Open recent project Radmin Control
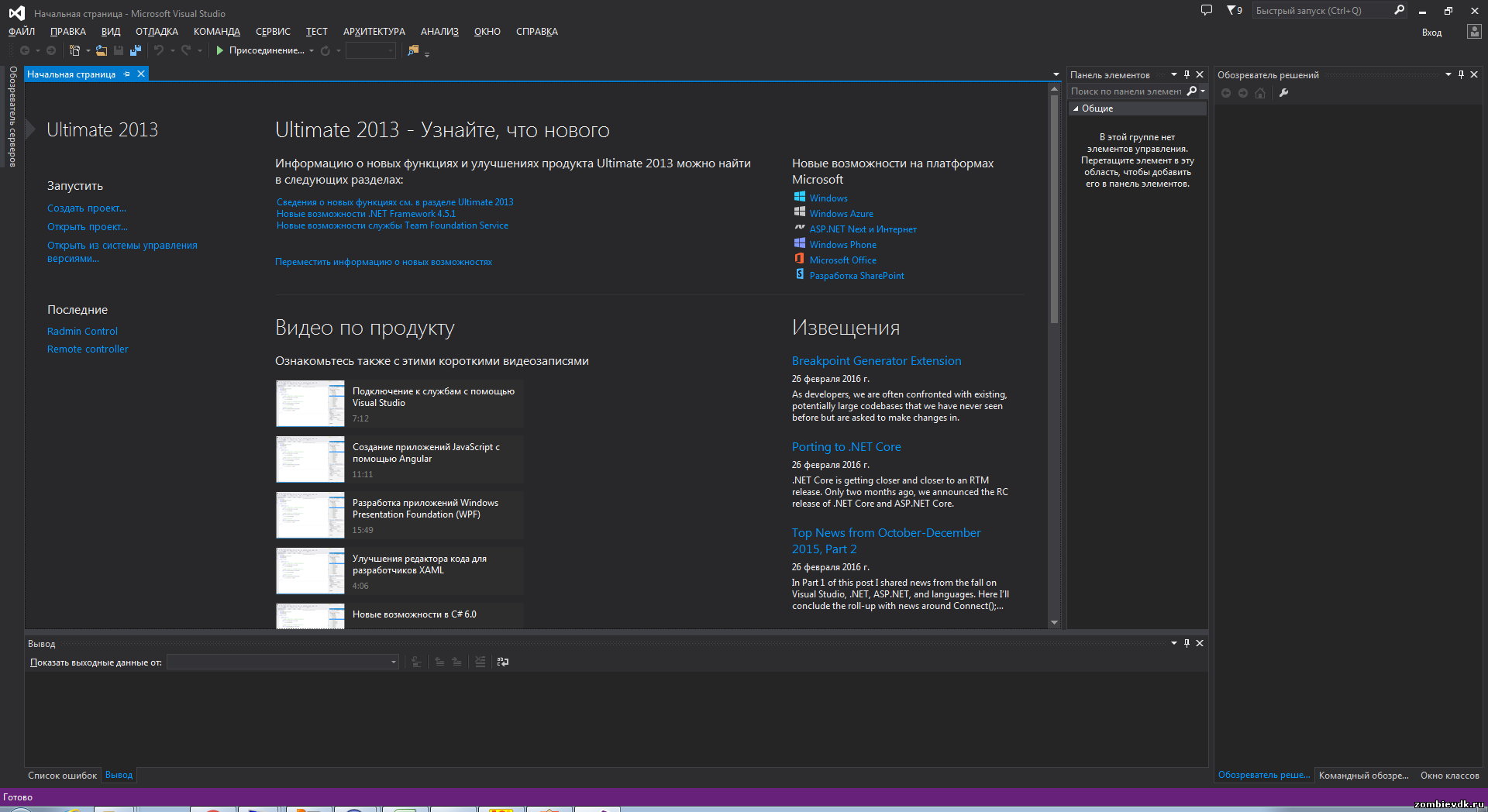Image resolution: width=1488 pixels, height=812 pixels. [x=82, y=331]
